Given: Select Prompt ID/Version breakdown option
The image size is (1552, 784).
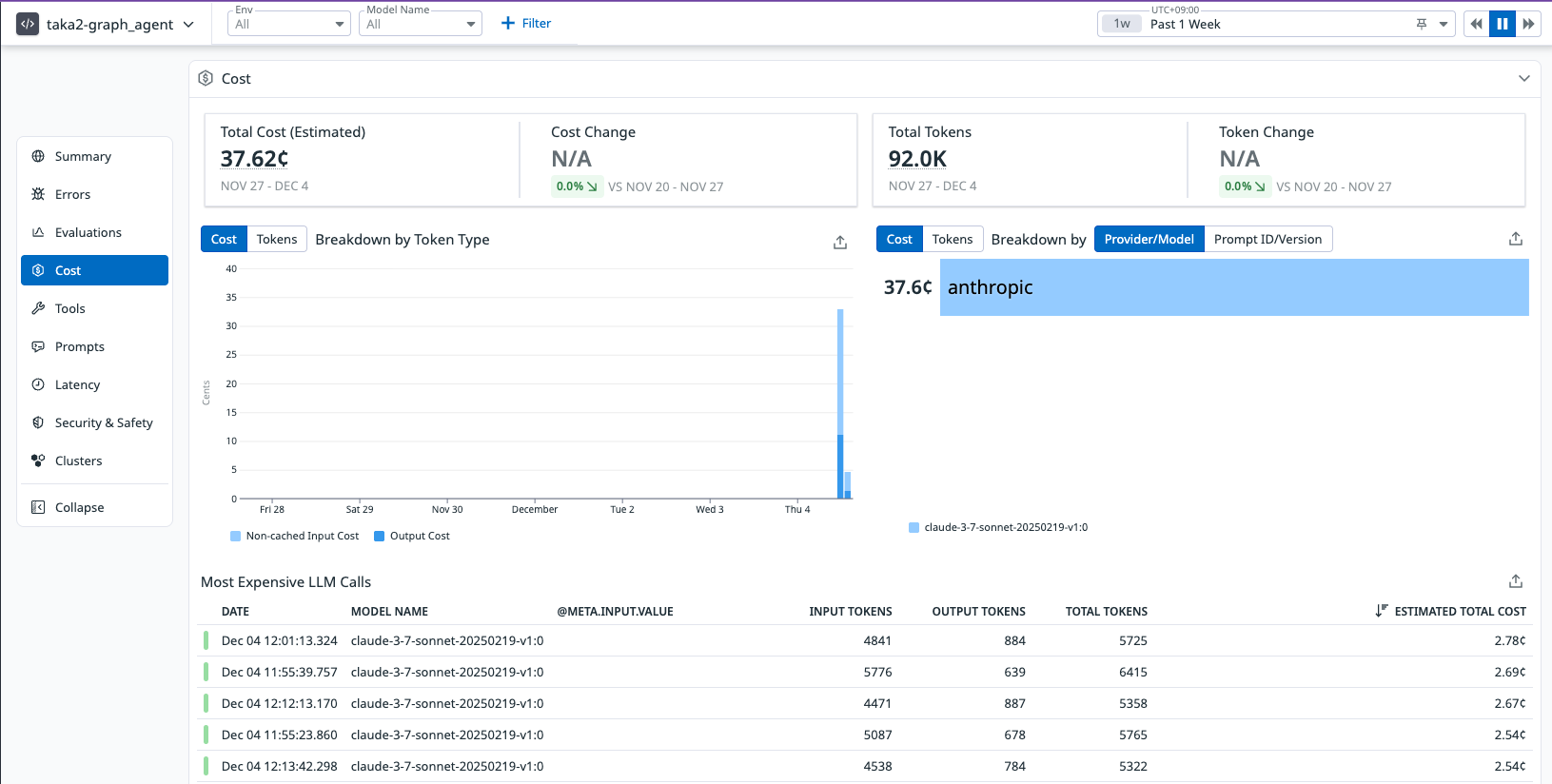Looking at the screenshot, I should click(x=1267, y=239).
